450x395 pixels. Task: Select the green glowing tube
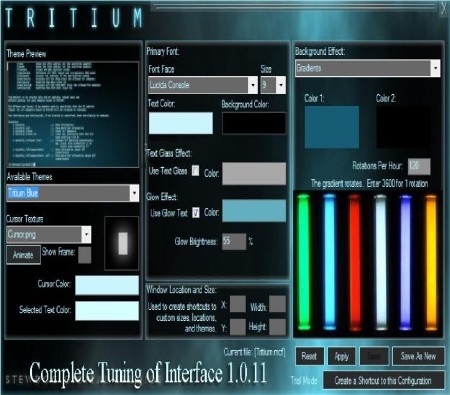tap(303, 262)
